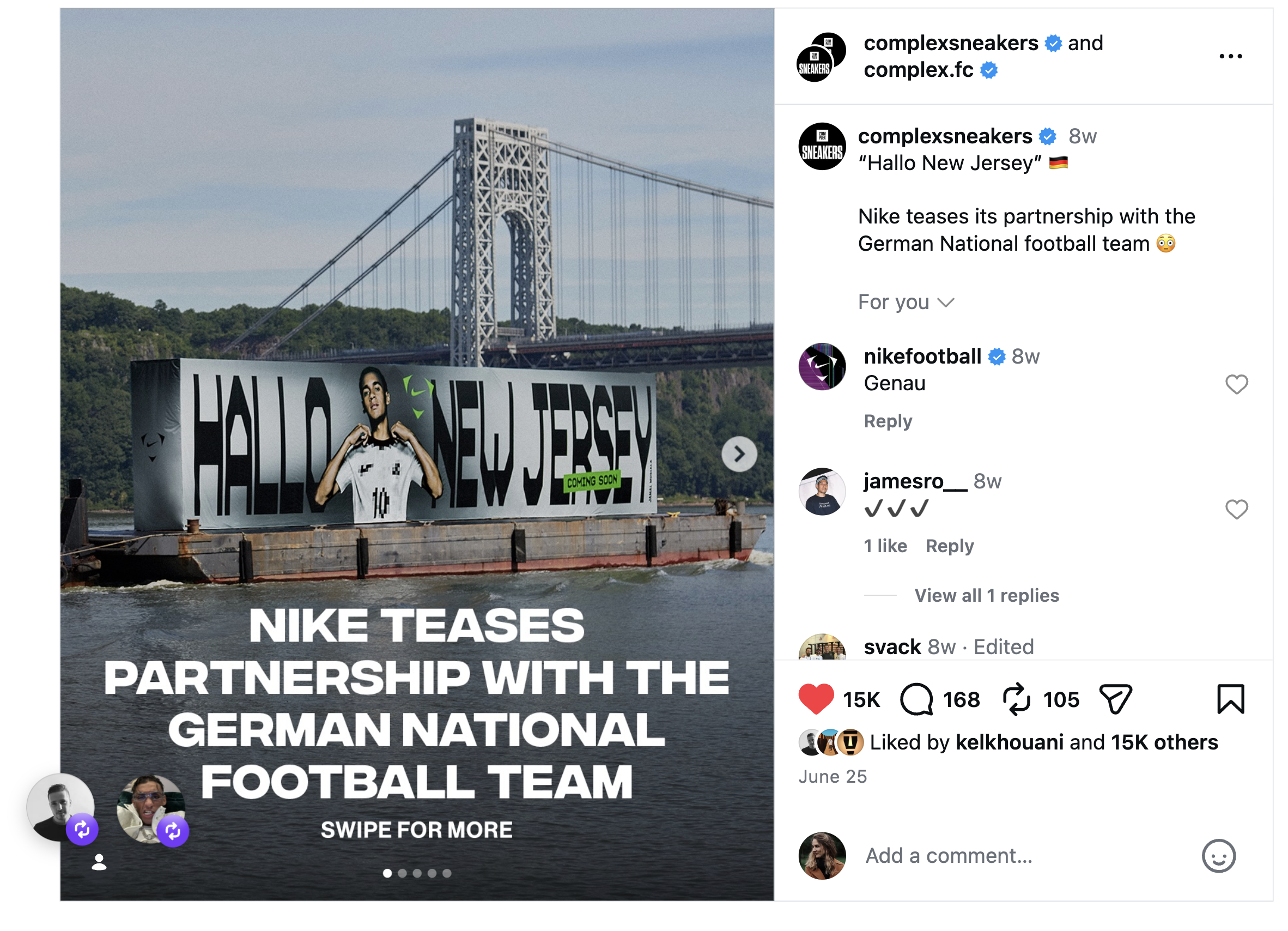Open the kelkhouani profile link

point(1009,742)
